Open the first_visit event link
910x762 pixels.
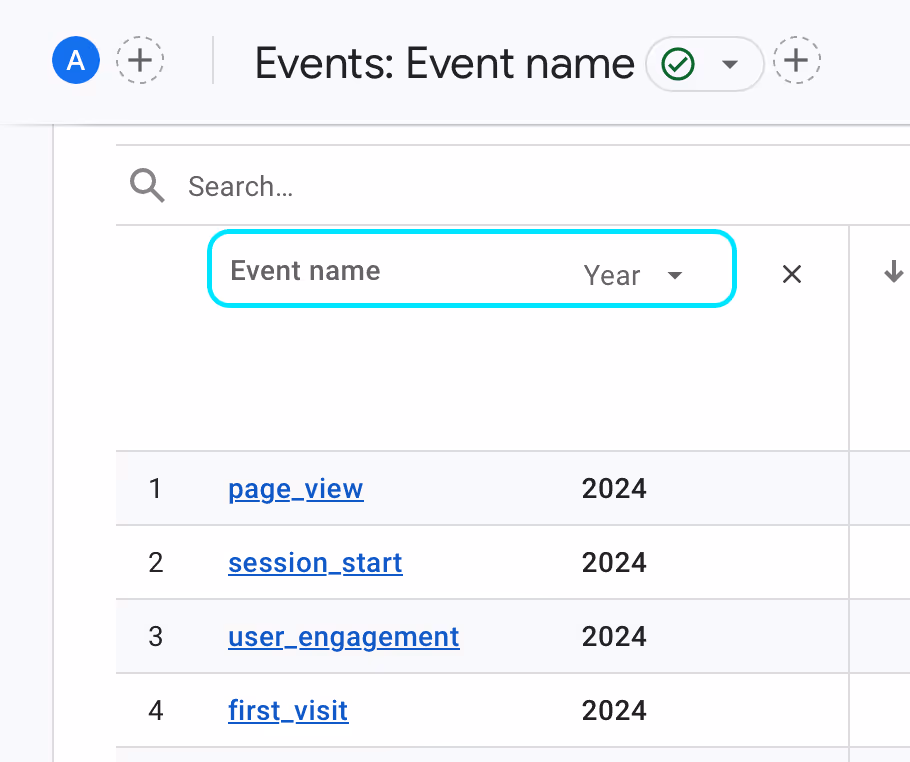(x=288, y=711)
